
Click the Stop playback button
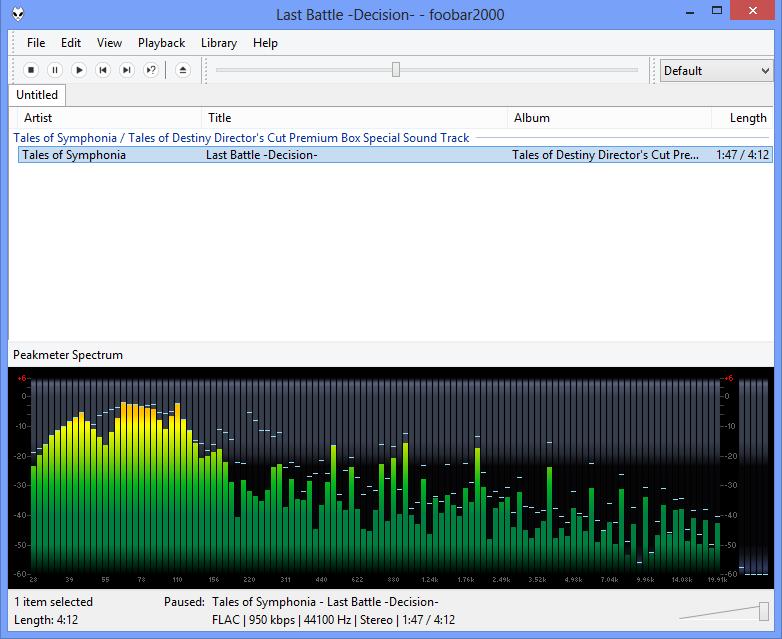[31, 70]
